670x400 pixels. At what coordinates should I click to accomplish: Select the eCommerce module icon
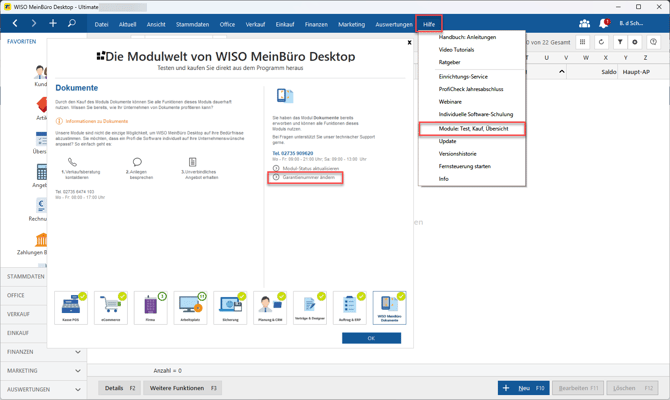pos(111,307)
